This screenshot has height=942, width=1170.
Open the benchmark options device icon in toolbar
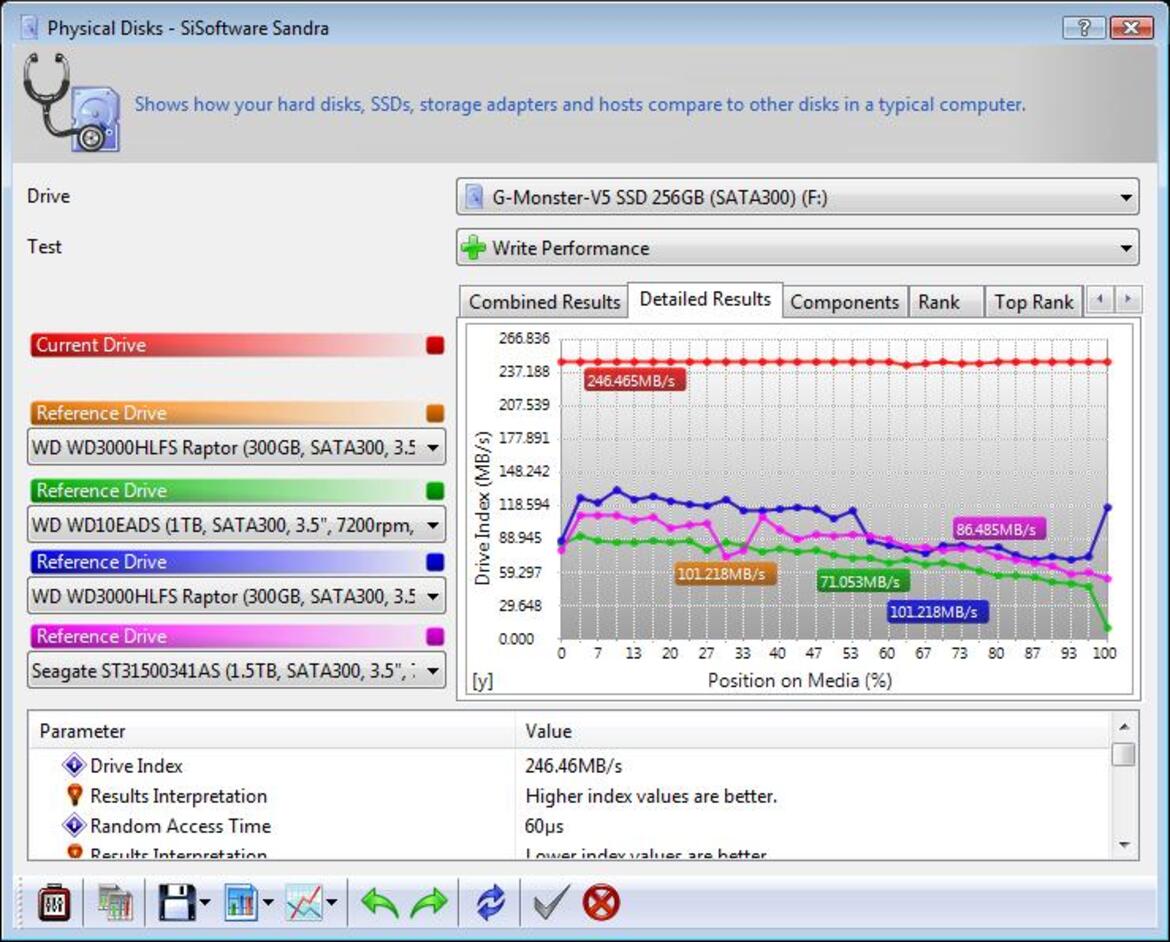(54, 903)
